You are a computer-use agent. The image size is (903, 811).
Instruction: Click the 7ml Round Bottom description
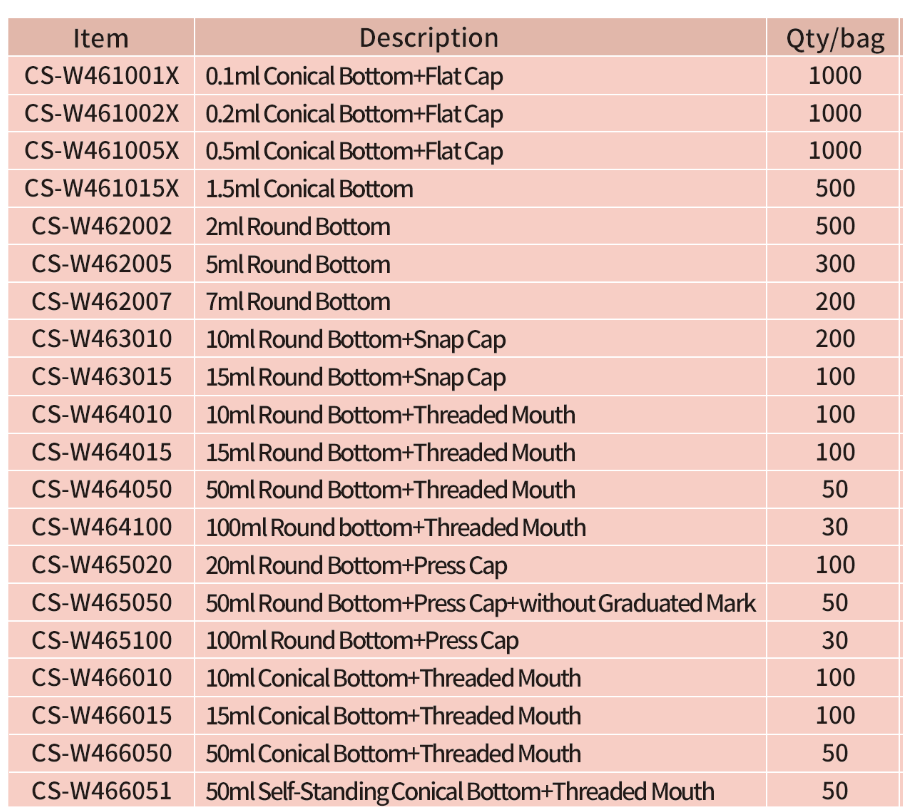(298, 302)
